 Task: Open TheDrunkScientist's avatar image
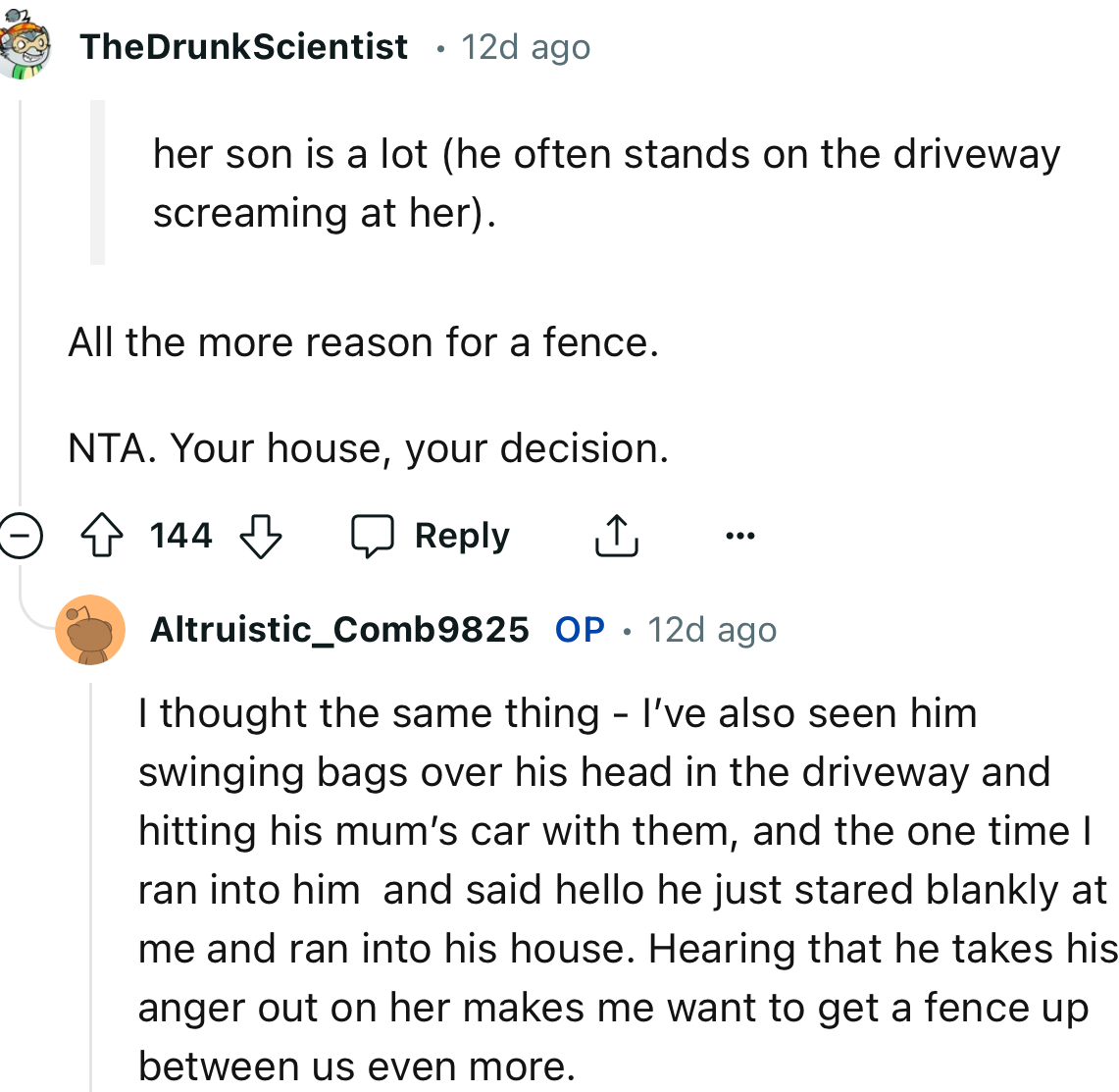24,46
